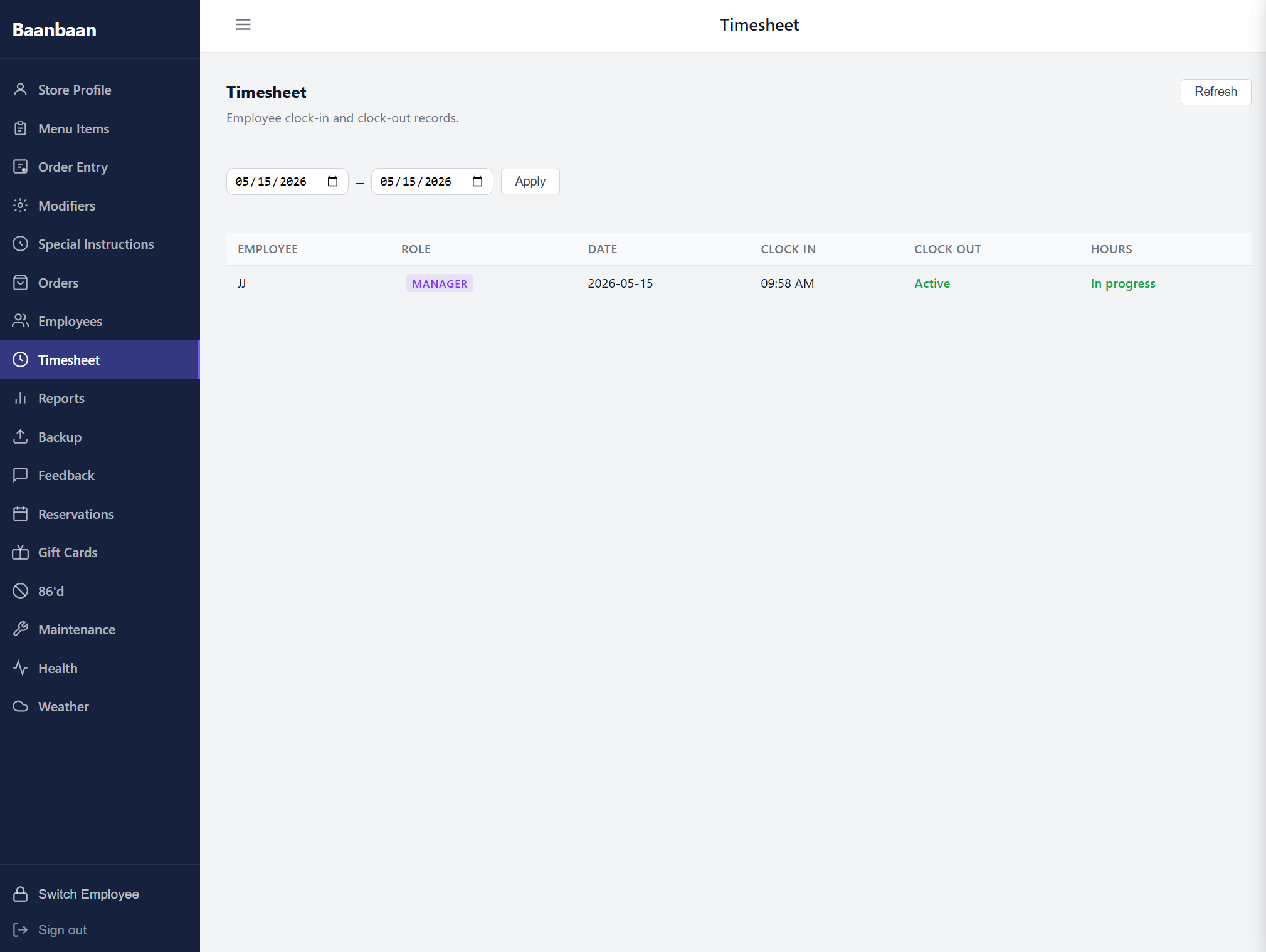
Task: Click the Reservations calendar icon
Action: [x=21, y=514]
